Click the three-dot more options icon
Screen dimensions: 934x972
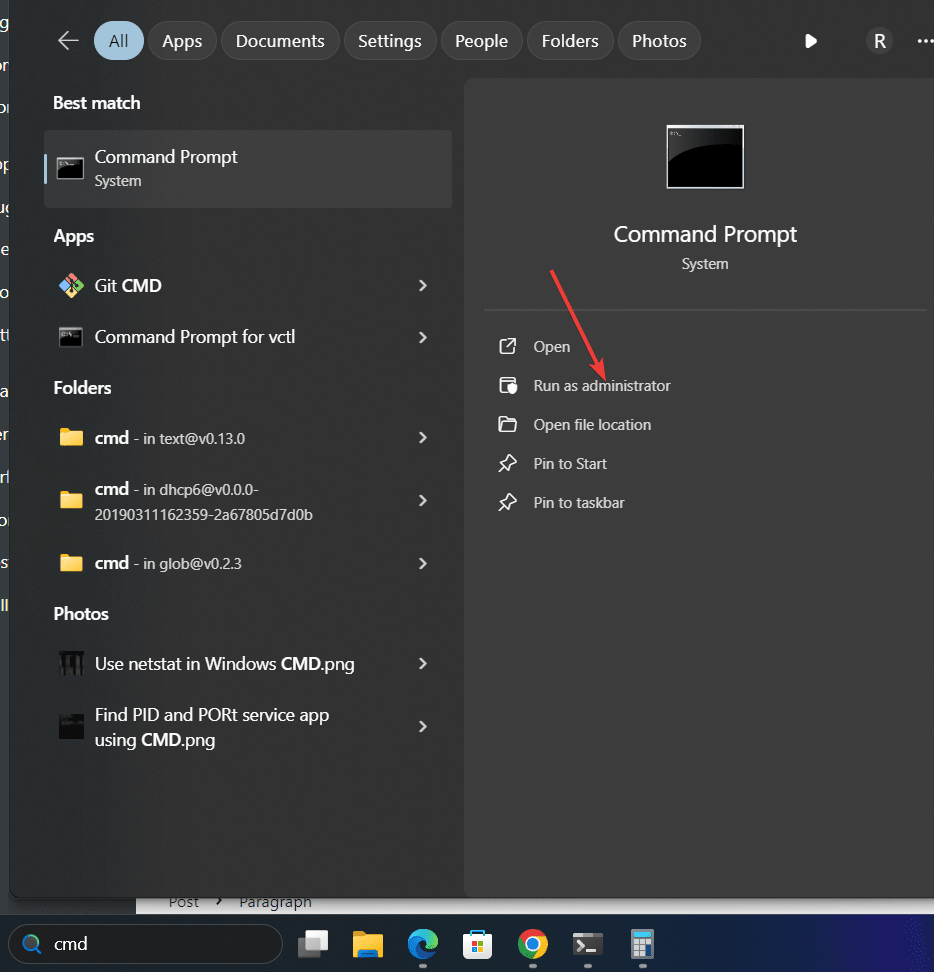(x=924, y=41)
